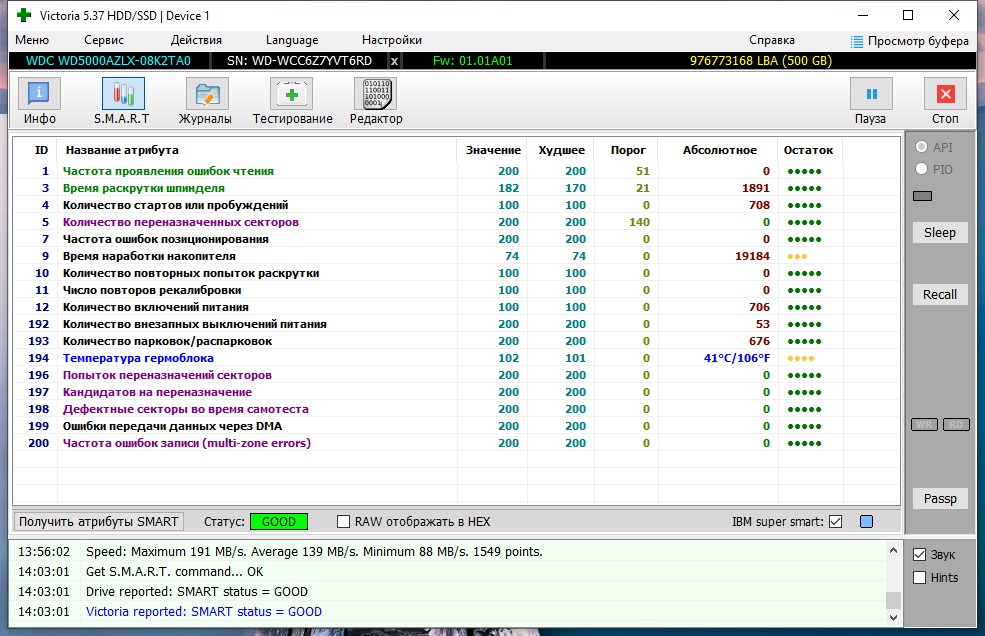Select row Частота ошибок записи (multi-zone errors)
The image size is (985, 636).
(x=457, y=443)
